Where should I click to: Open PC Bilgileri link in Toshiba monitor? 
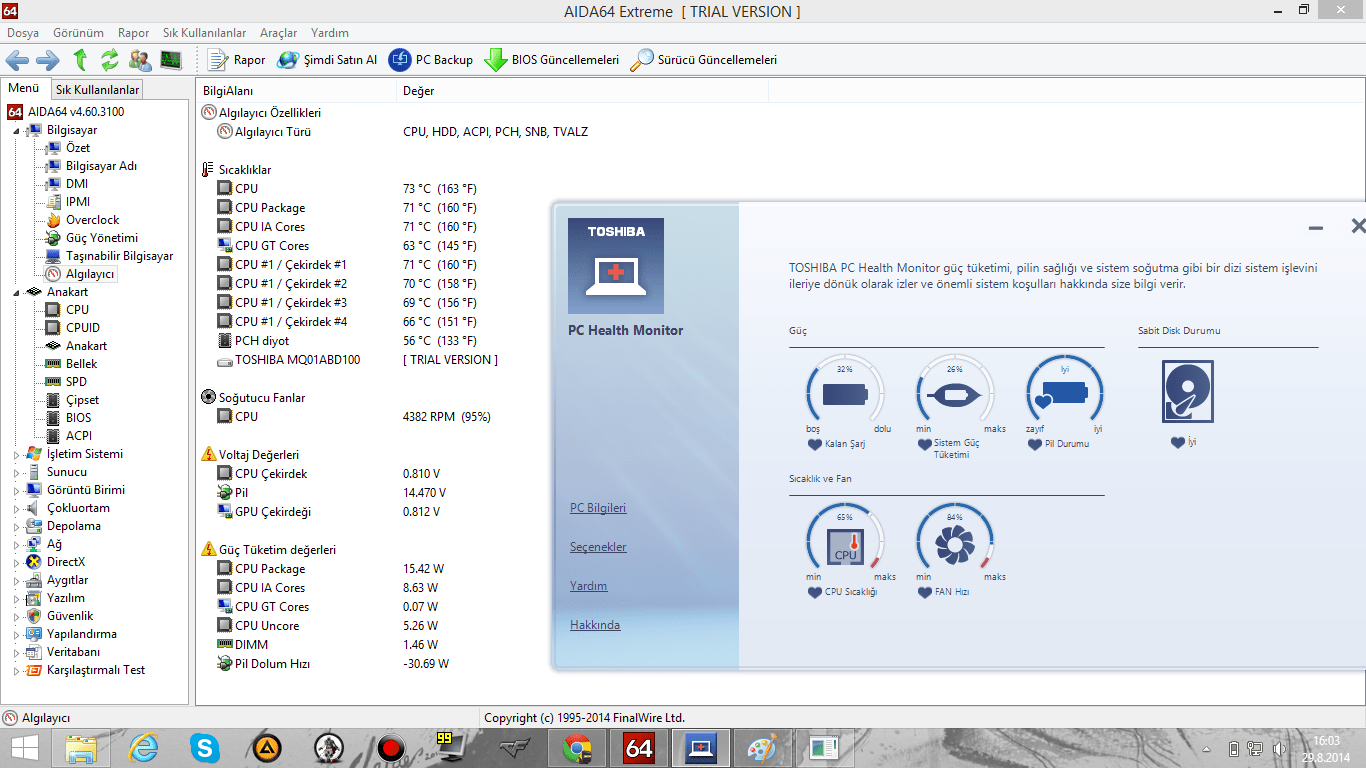(598, 508)
